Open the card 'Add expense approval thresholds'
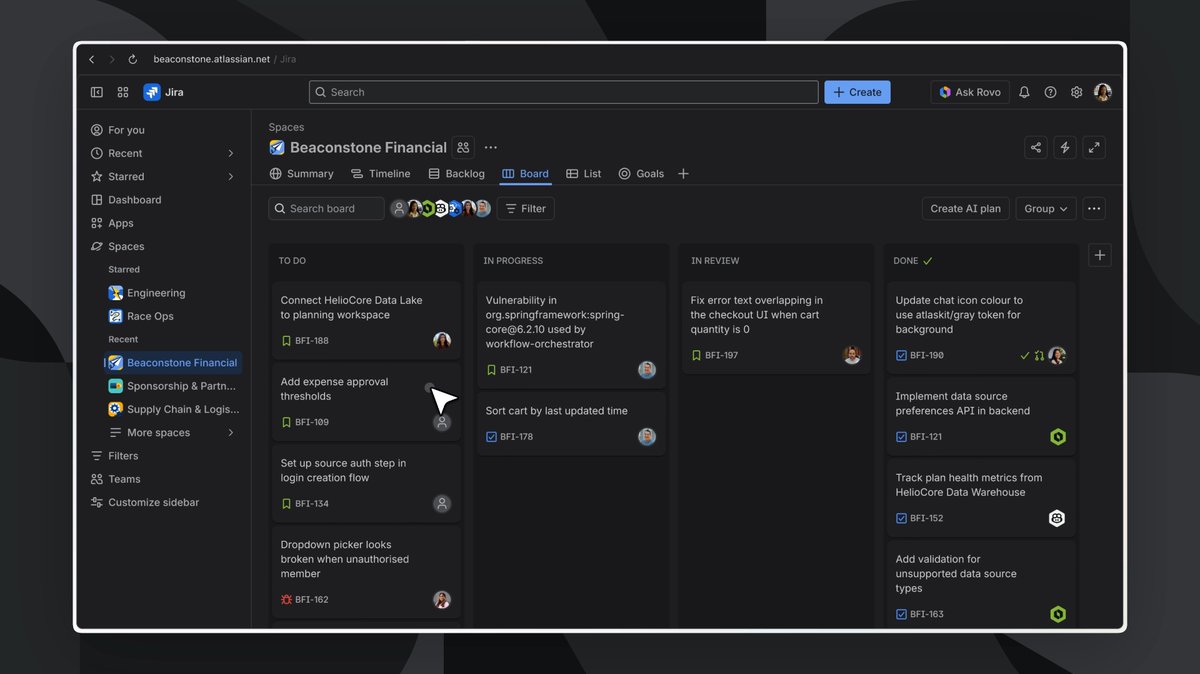 [366, 402]
